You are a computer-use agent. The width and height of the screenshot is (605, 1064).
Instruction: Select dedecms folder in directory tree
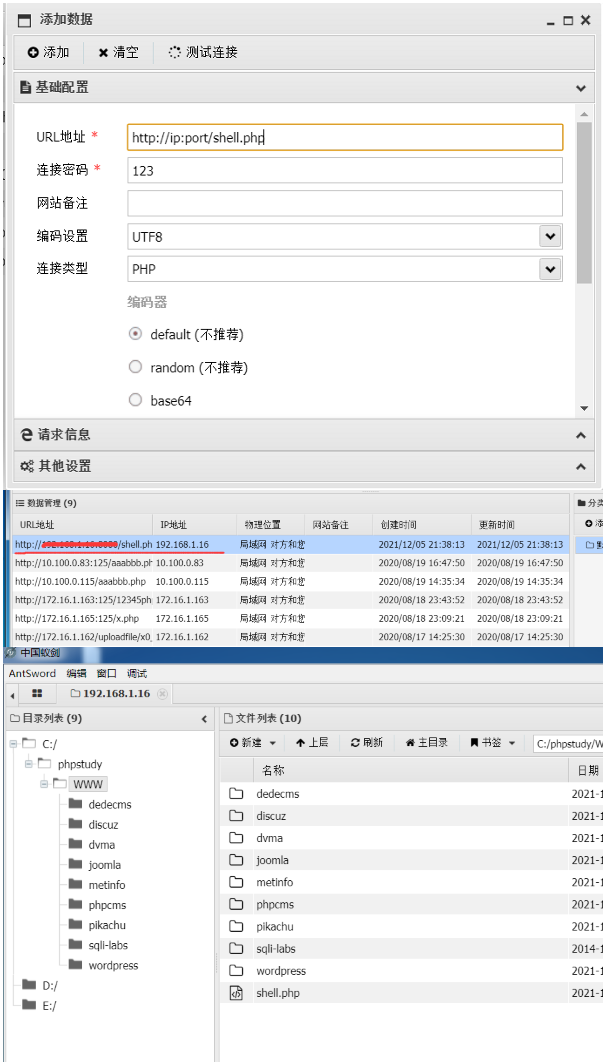[109, 804]
